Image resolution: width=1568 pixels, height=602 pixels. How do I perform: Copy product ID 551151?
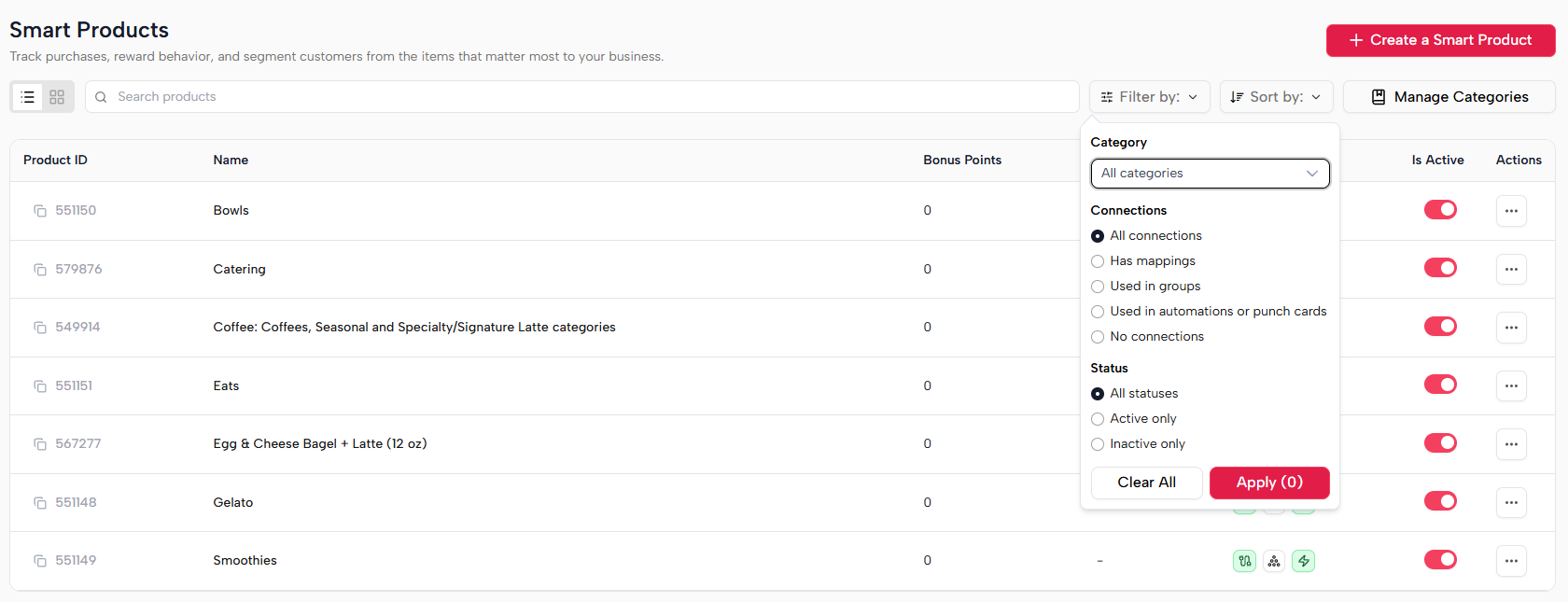[x=40, y=386]
